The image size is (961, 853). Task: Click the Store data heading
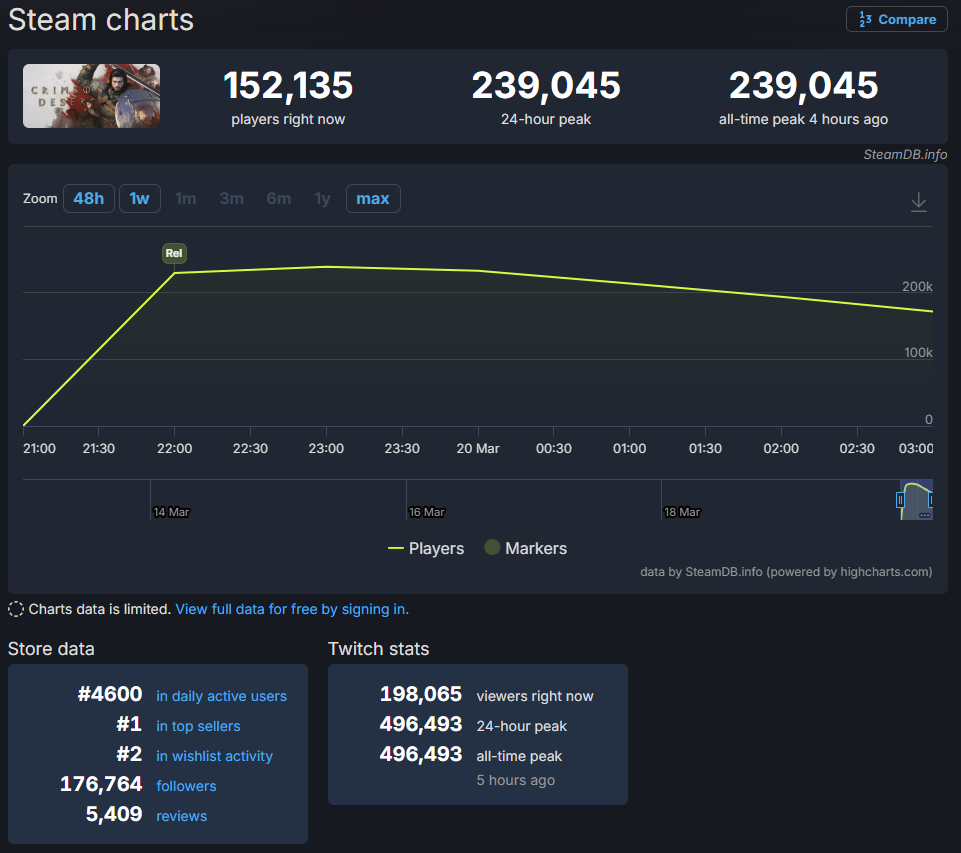(x=51, y=649)
